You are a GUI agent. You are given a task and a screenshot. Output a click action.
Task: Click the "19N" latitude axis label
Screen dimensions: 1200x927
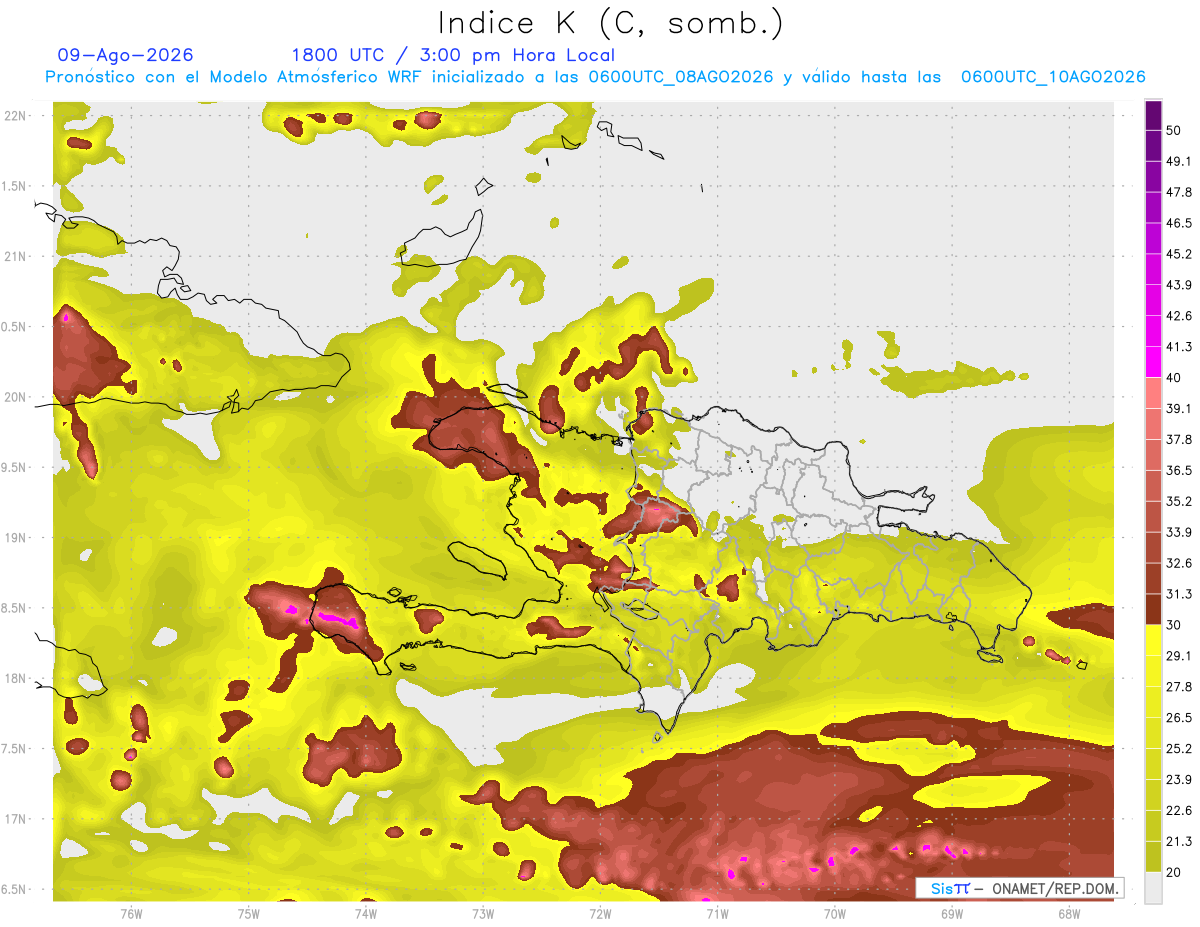[17, 538]
